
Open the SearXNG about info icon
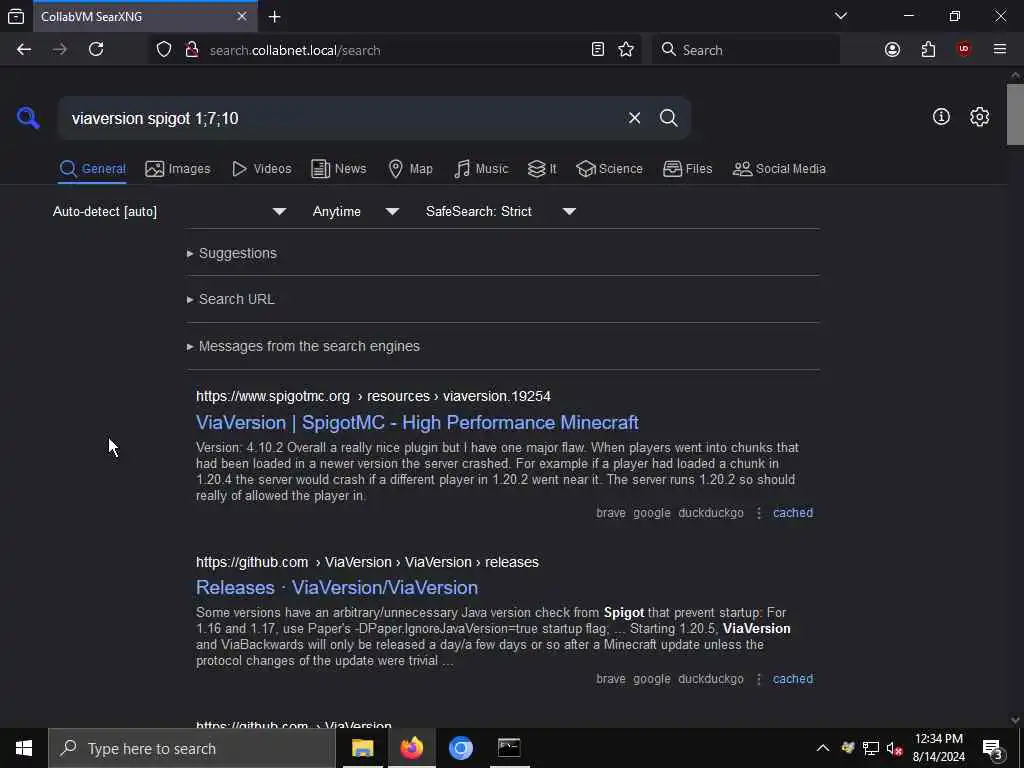[x=941, y=117]
